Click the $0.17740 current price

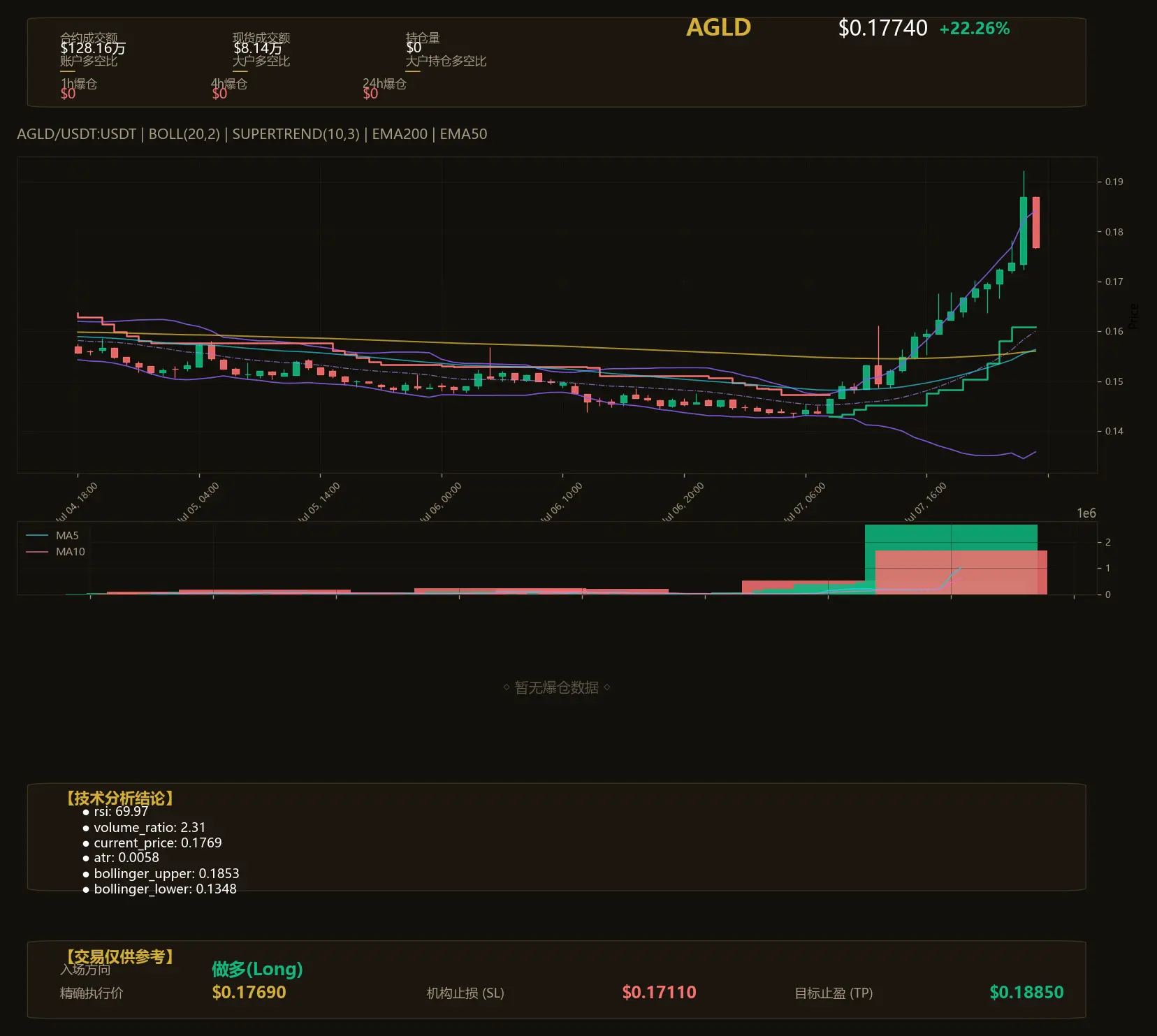pos(882,28)
